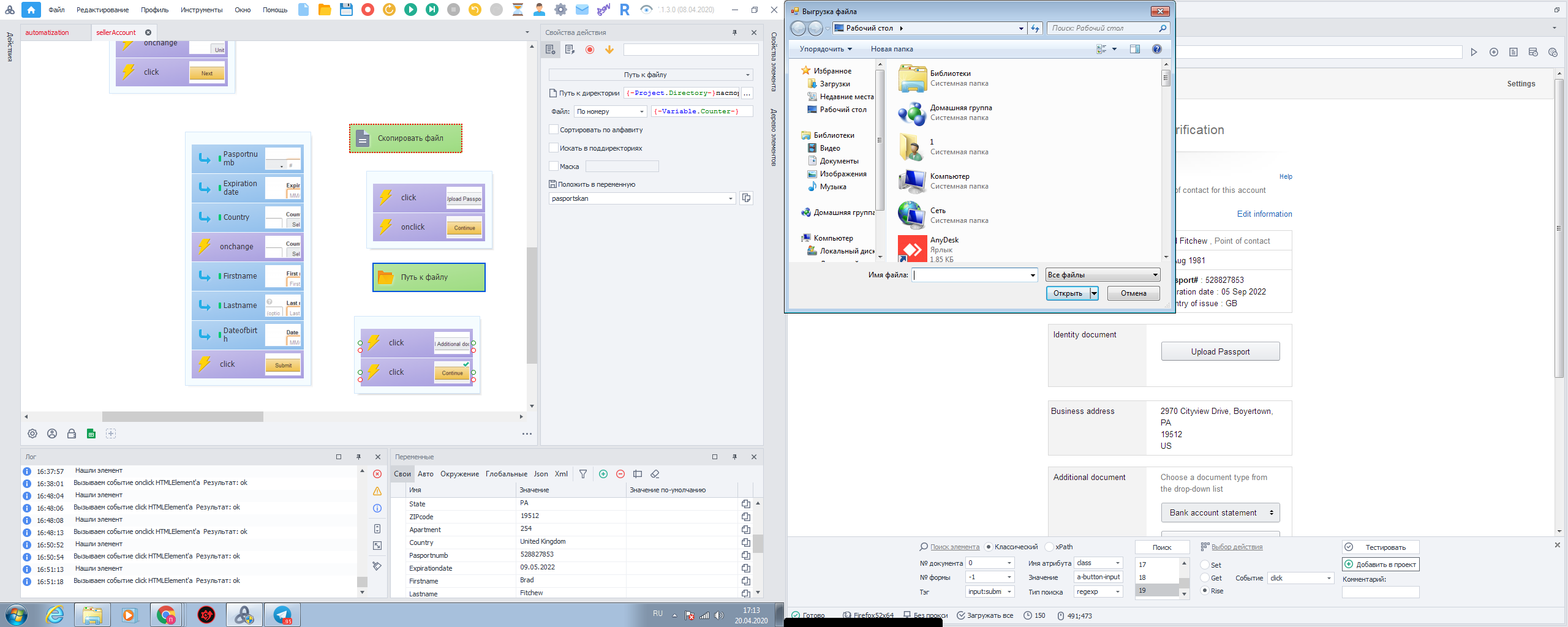The image size is (1568, 627).
Task: Click green spreadsheet icon below canvas
Action: 91,434
